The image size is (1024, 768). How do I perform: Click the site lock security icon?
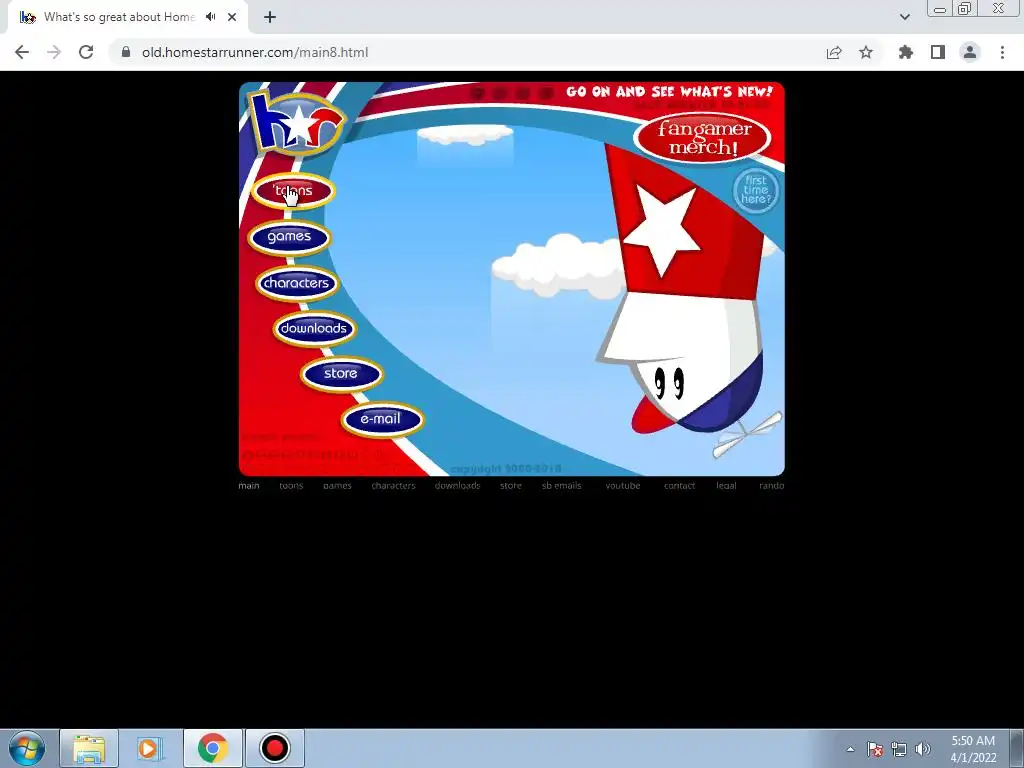tap(126, 52)
